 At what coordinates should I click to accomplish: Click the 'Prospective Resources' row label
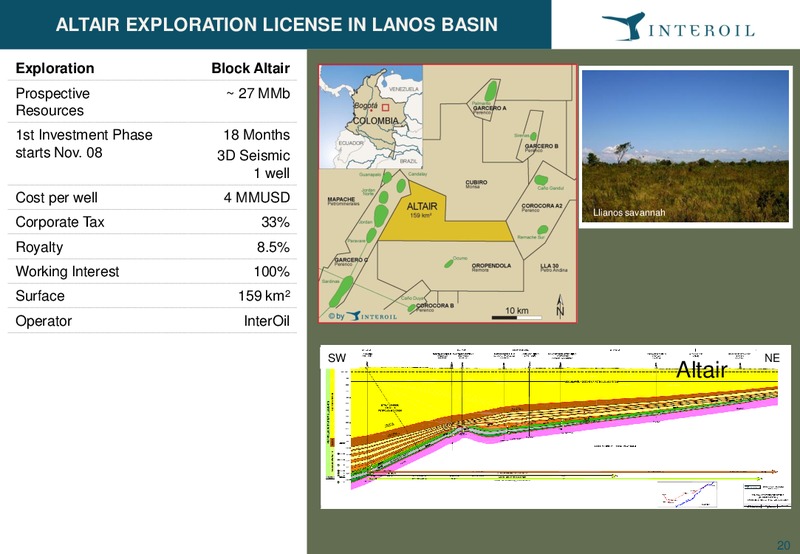(53, 102)
